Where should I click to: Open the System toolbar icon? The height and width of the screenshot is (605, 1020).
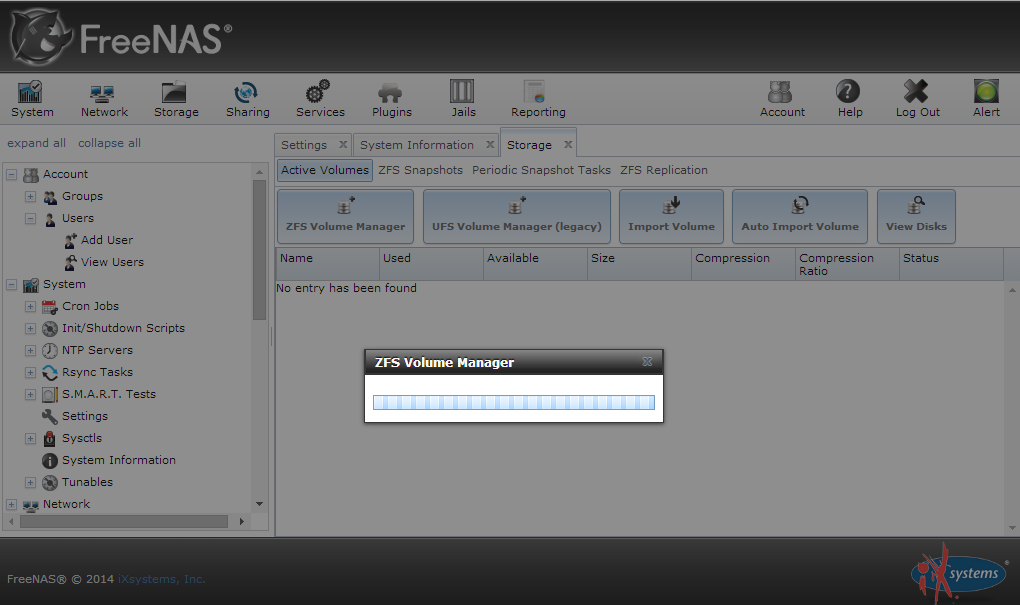click(31, 92)
